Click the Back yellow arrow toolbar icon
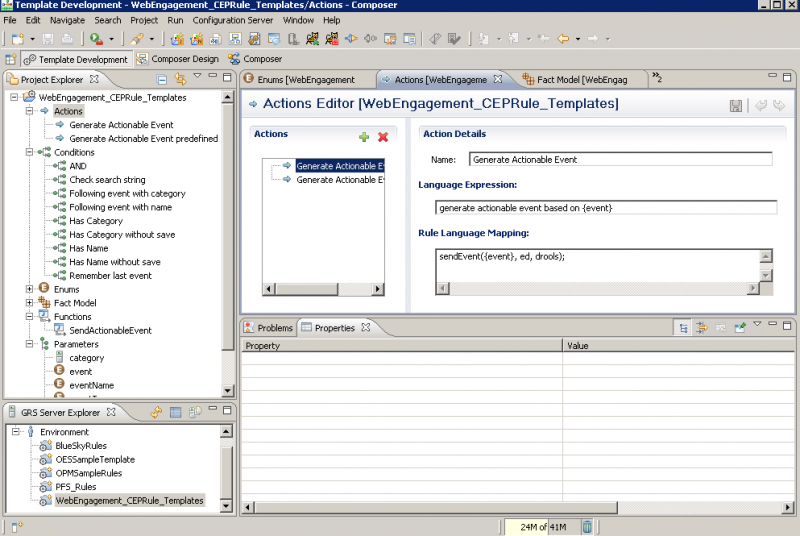800x536 pixels. click(x=563, y=39)
